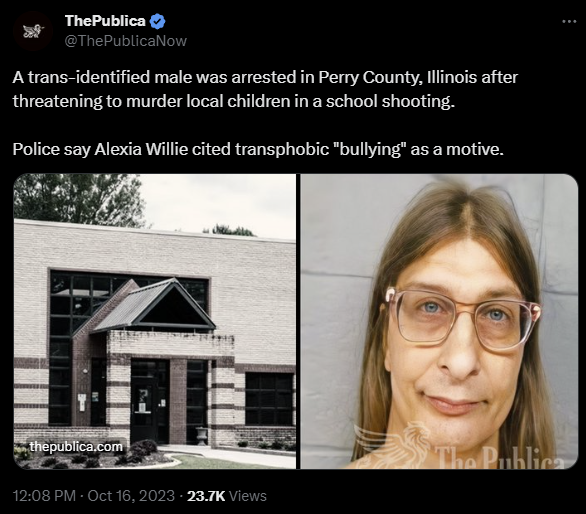The image size is (586, 514).
Task: Open the brick building photo
Action: 155,321
